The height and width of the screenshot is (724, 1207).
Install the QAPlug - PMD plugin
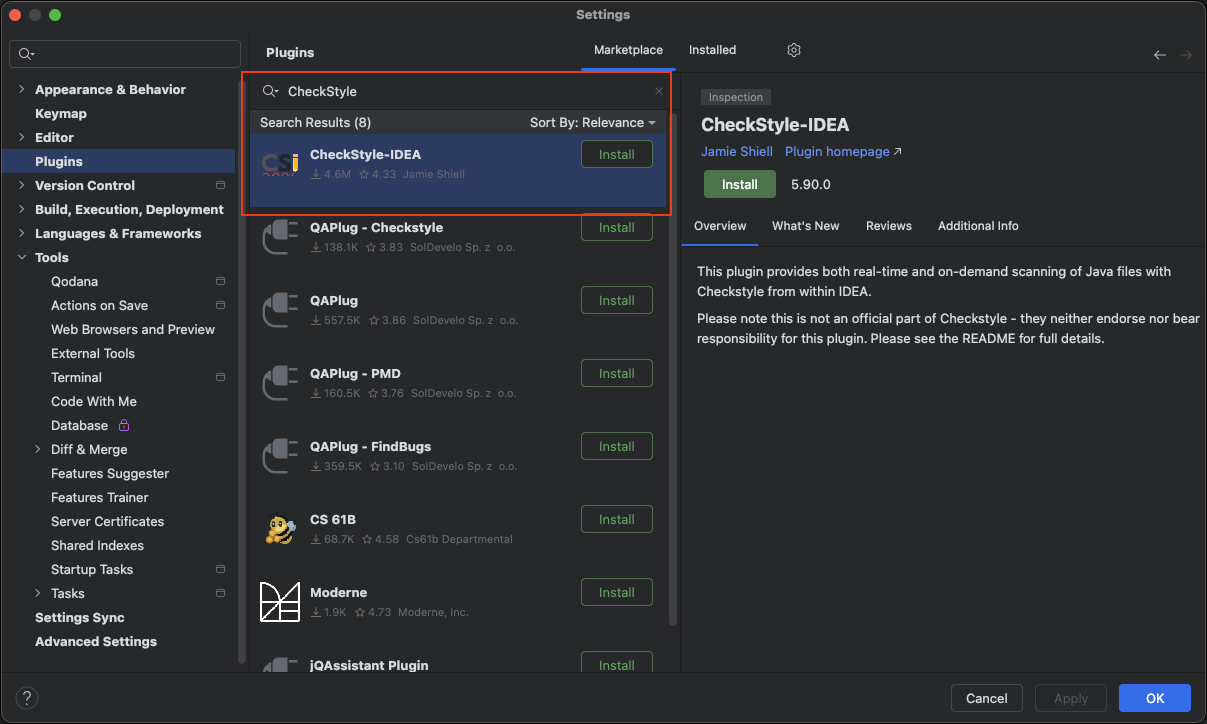click(x=617, y=373)
